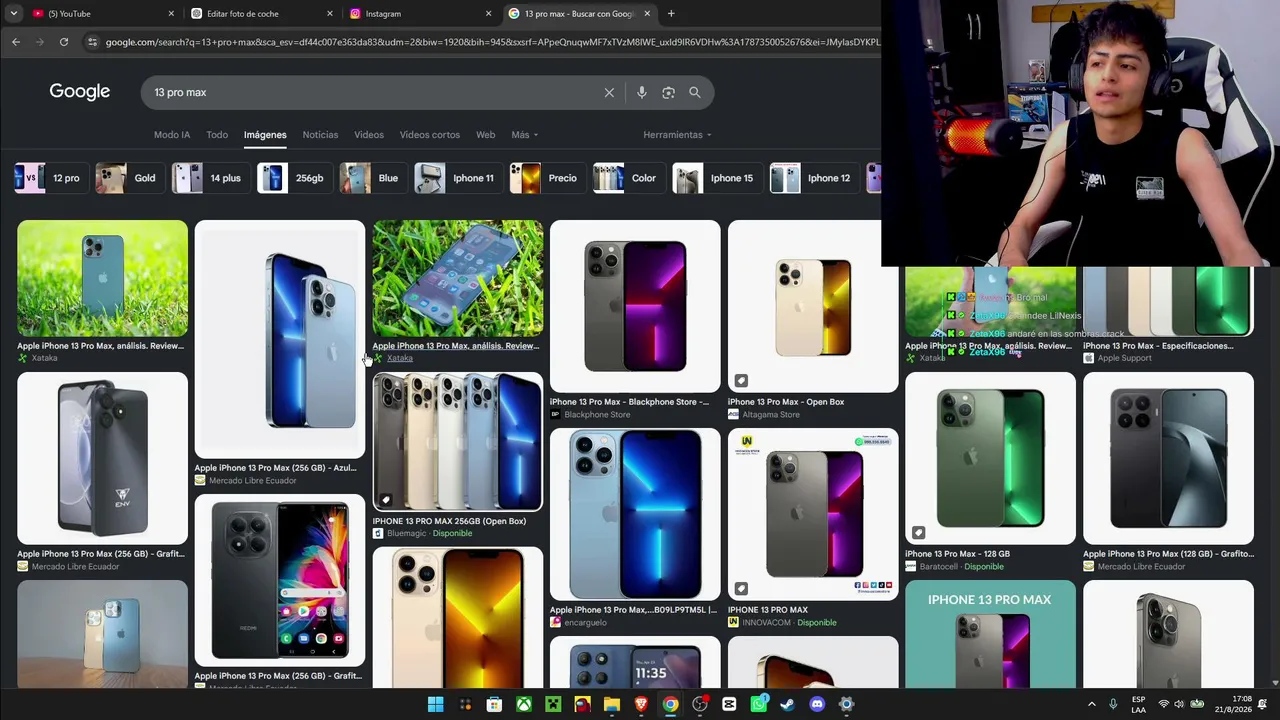Screen dimensions: 1280x720
Task: Launch Xbox app from the taskbar
Action: pyautogui.click(x=523, y=704)
